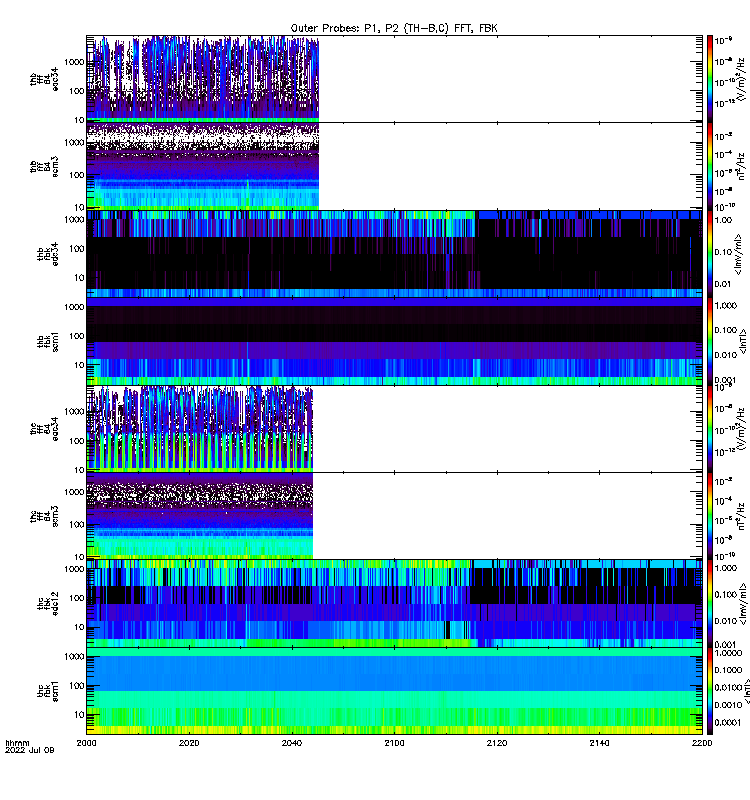
Task: Click the thc fbk scm1 bottom panel
Action: click(x=394, y=691)
